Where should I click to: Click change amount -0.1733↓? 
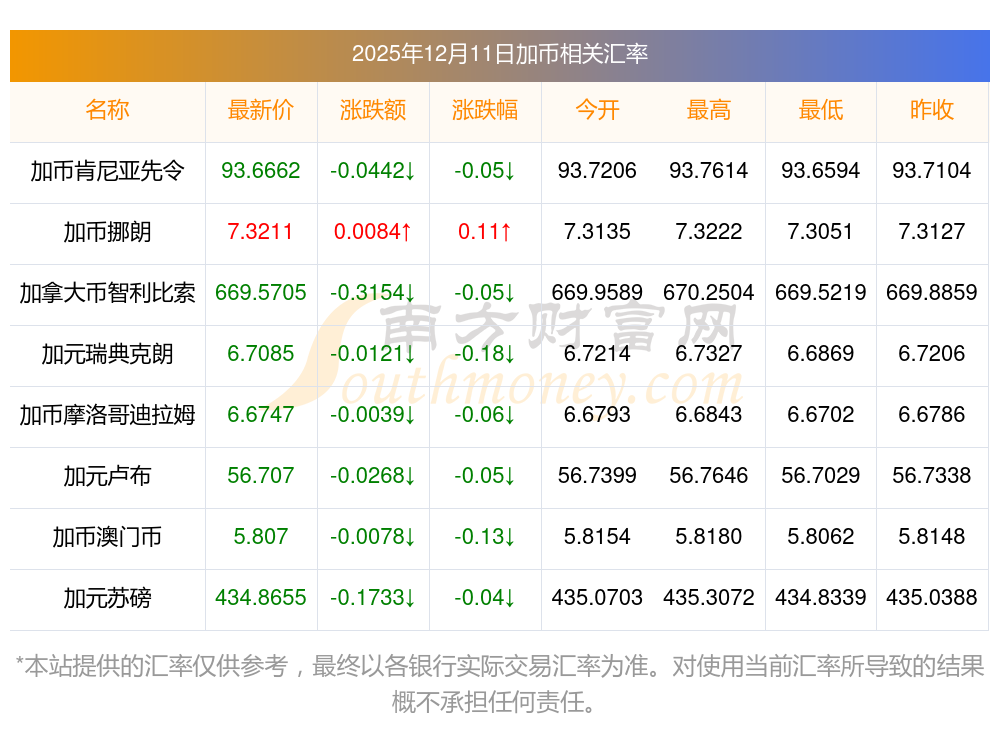[x=373, y=597]
